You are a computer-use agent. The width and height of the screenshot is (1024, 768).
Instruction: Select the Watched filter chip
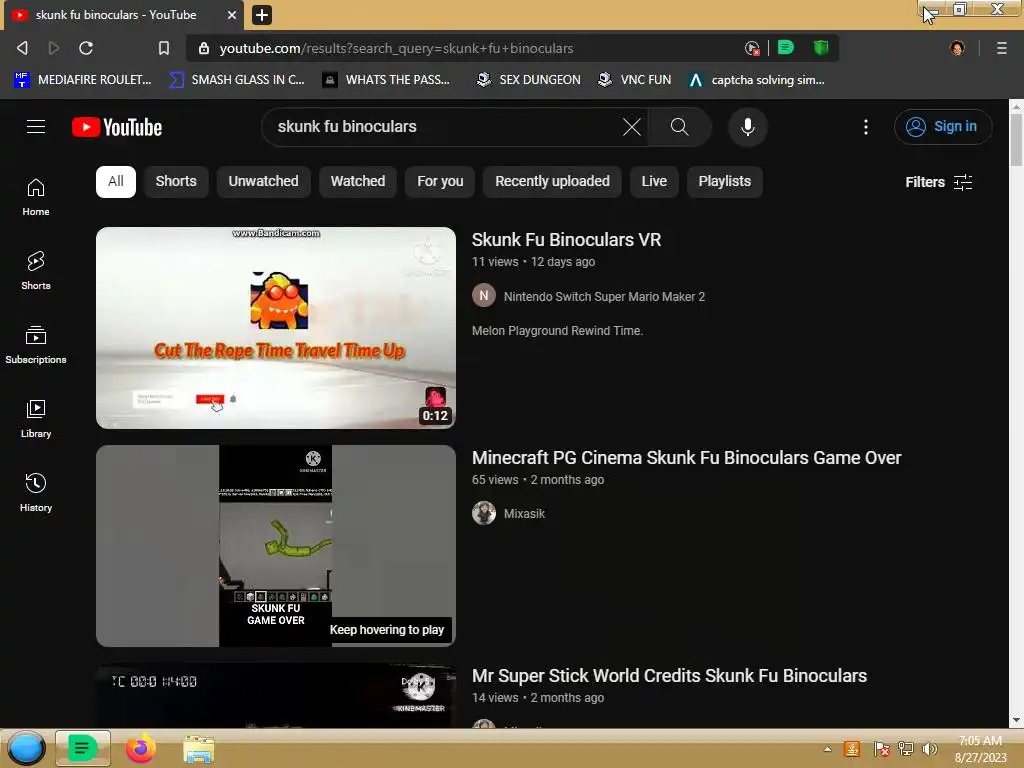point(358,182)
